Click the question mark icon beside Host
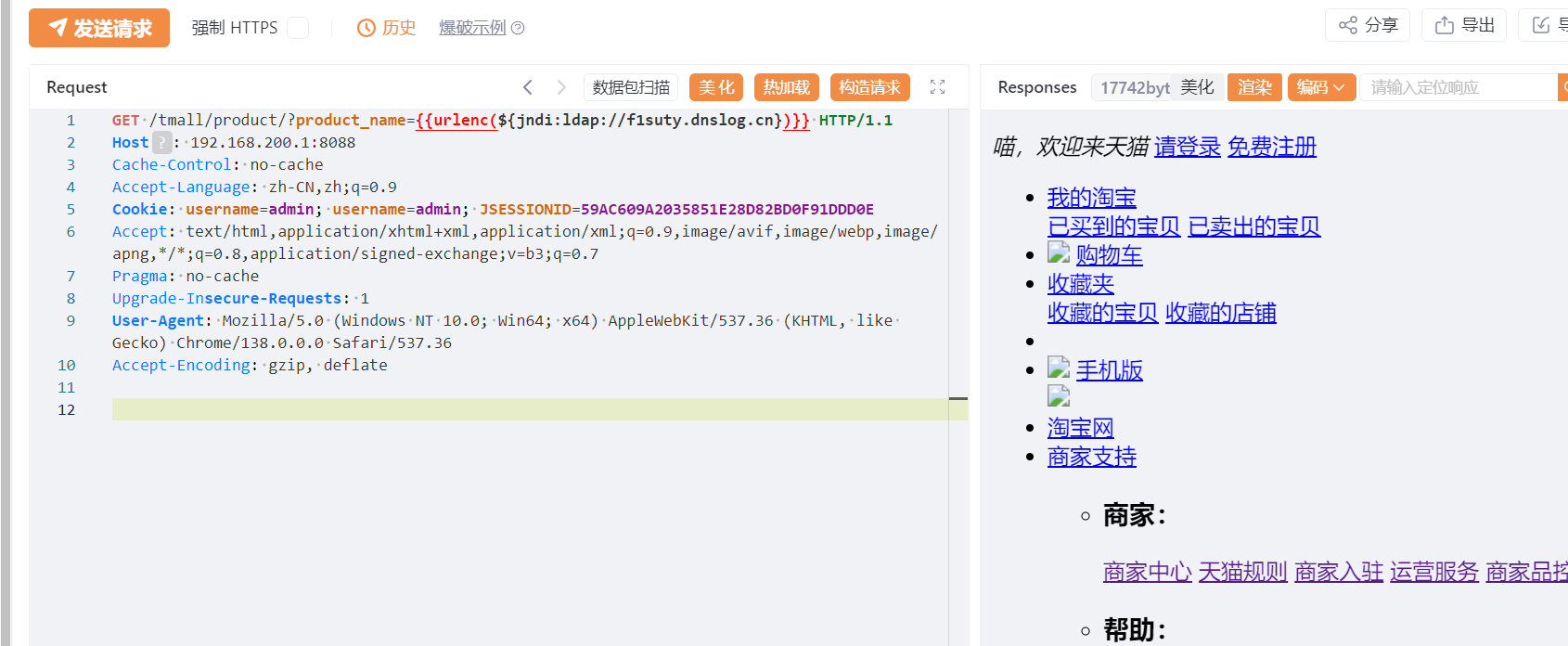The height and width of the screenshot is (646, 1568). [162, 142]
